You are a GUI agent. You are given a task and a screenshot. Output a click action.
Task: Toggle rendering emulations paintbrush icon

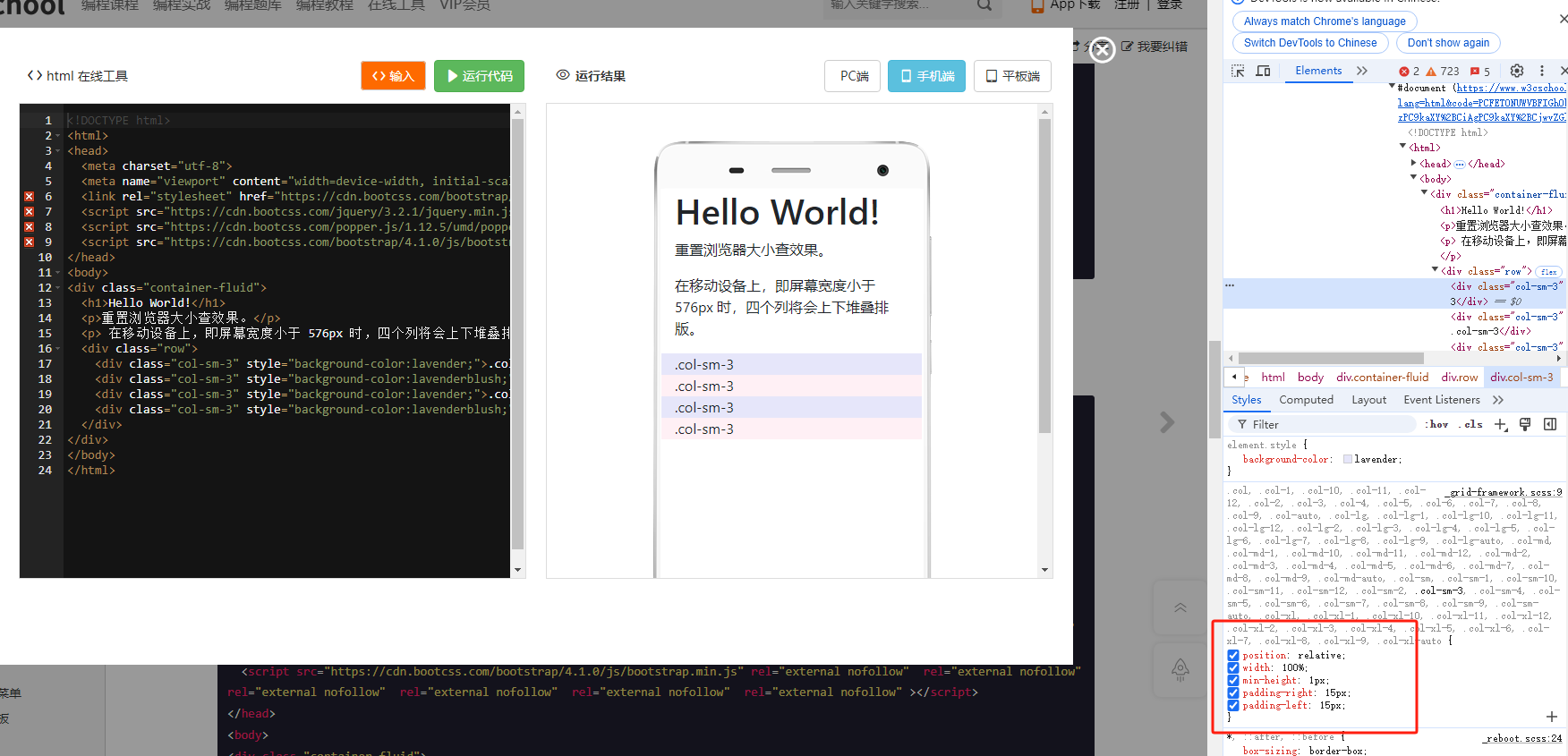1525,424
